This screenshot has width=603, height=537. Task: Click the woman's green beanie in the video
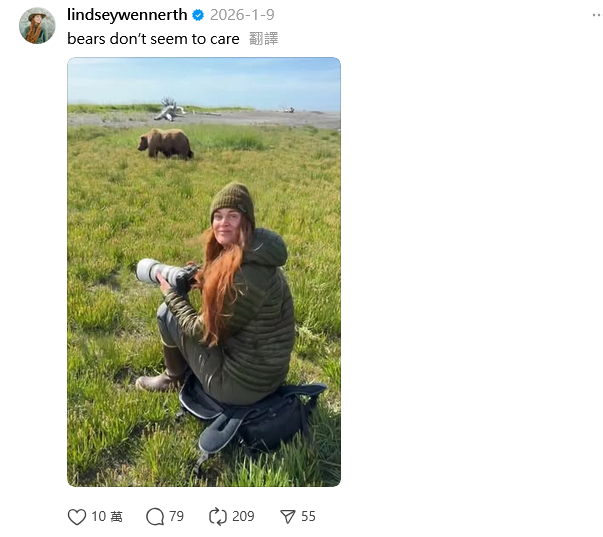click(234, 201)
